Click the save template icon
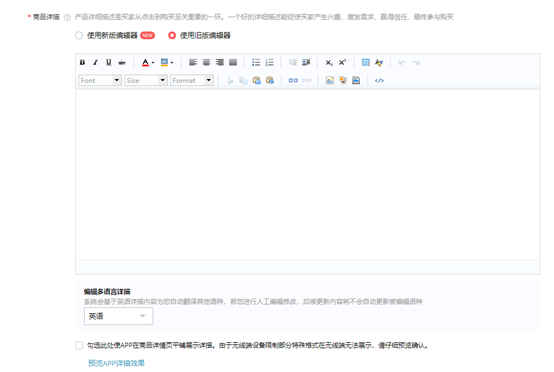Screen dimensions: 554x372 pyautogui.click(x=356, y=81)
